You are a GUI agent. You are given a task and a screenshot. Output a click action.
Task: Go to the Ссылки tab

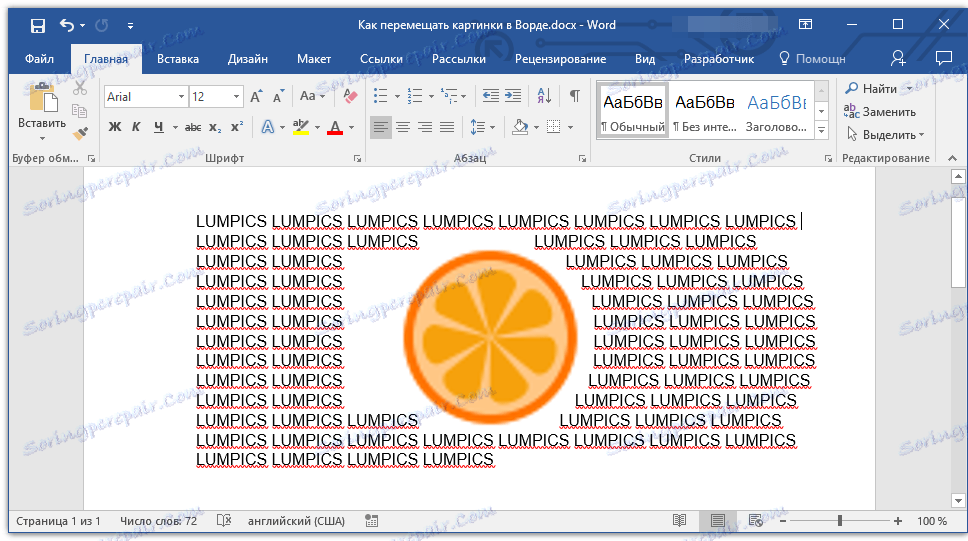(x=381, y=59)
